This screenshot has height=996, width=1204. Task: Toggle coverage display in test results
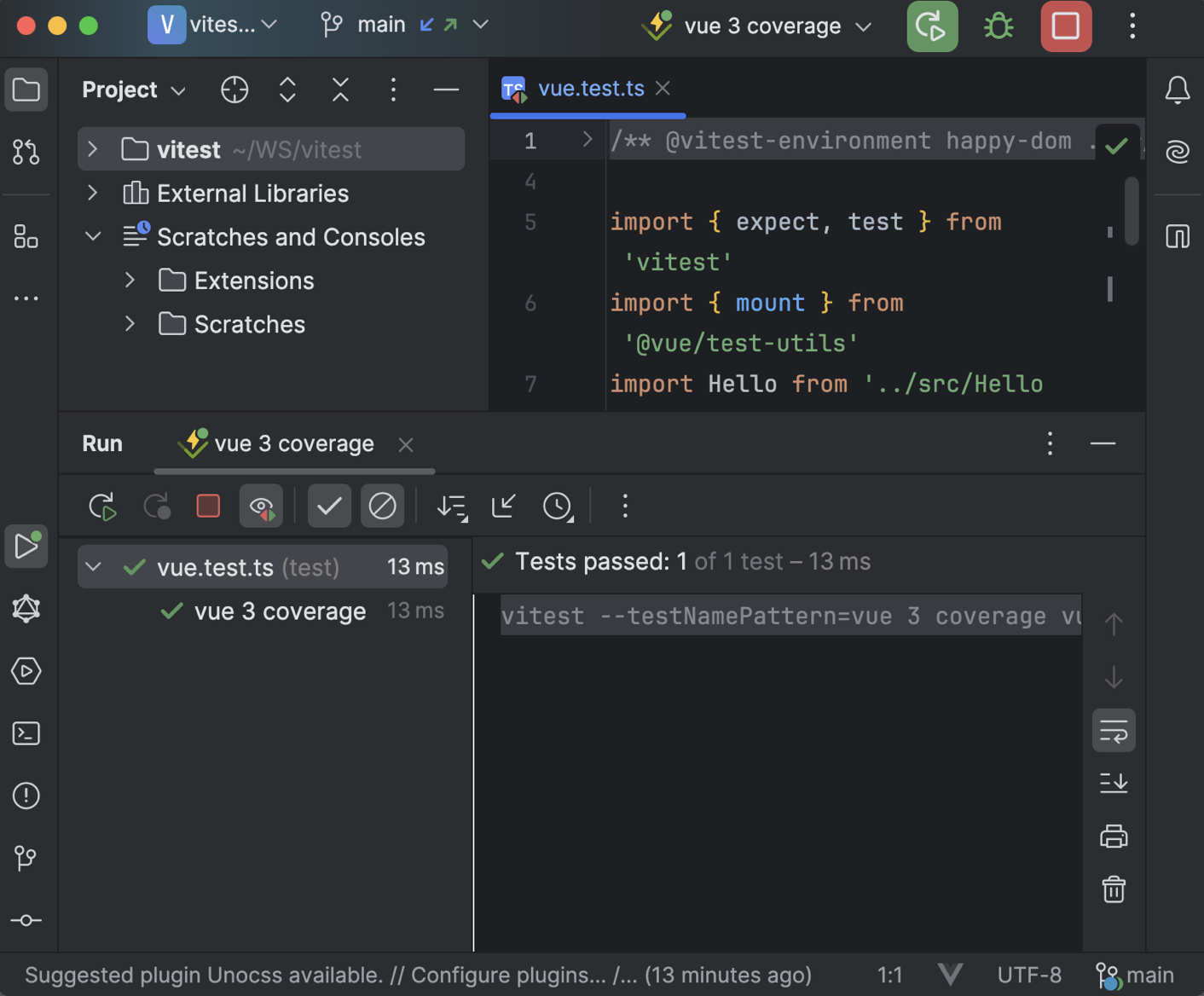tap(261, 505)
